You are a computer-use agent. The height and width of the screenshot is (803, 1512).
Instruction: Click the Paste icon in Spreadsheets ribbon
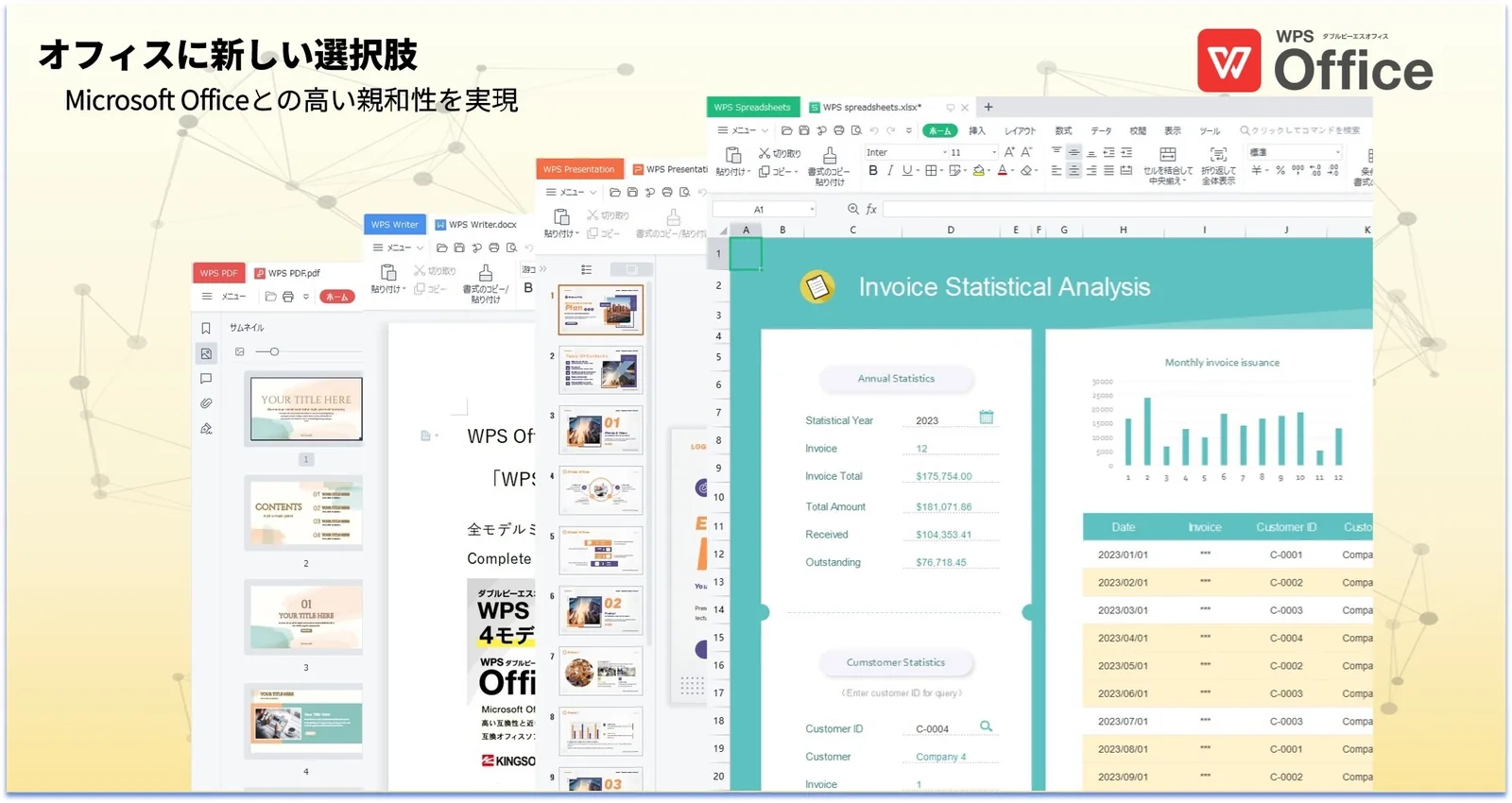click(733, 155)
